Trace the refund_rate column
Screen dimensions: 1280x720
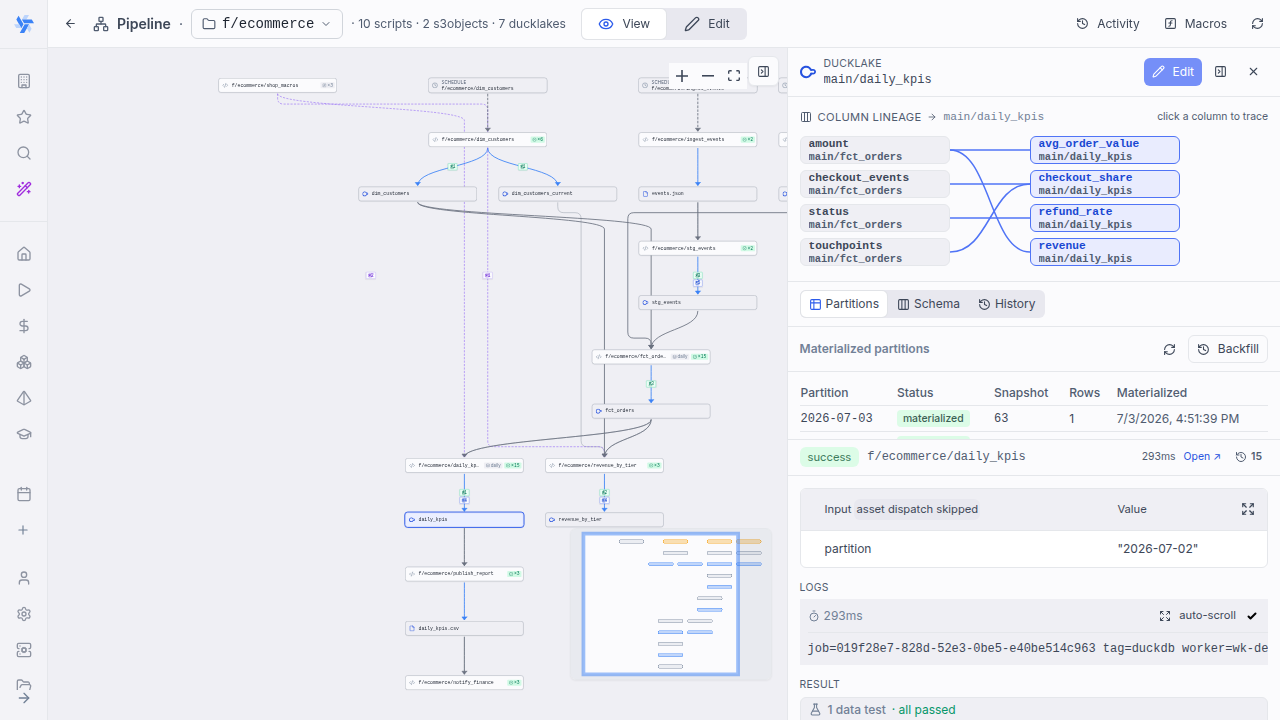[x=1105, y=218]
